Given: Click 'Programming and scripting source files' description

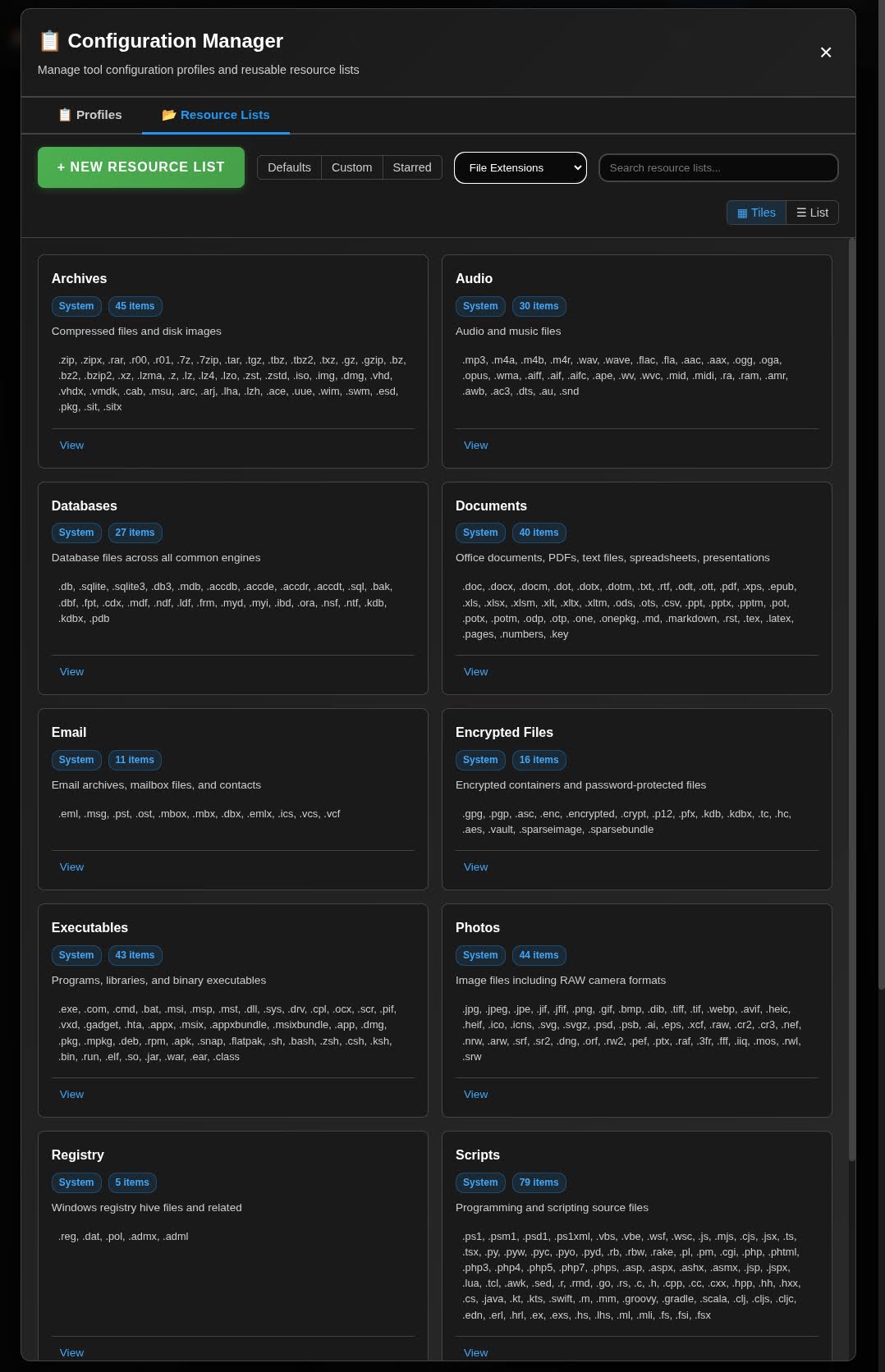Looking at the screenshot, I should pos(552,1208).
